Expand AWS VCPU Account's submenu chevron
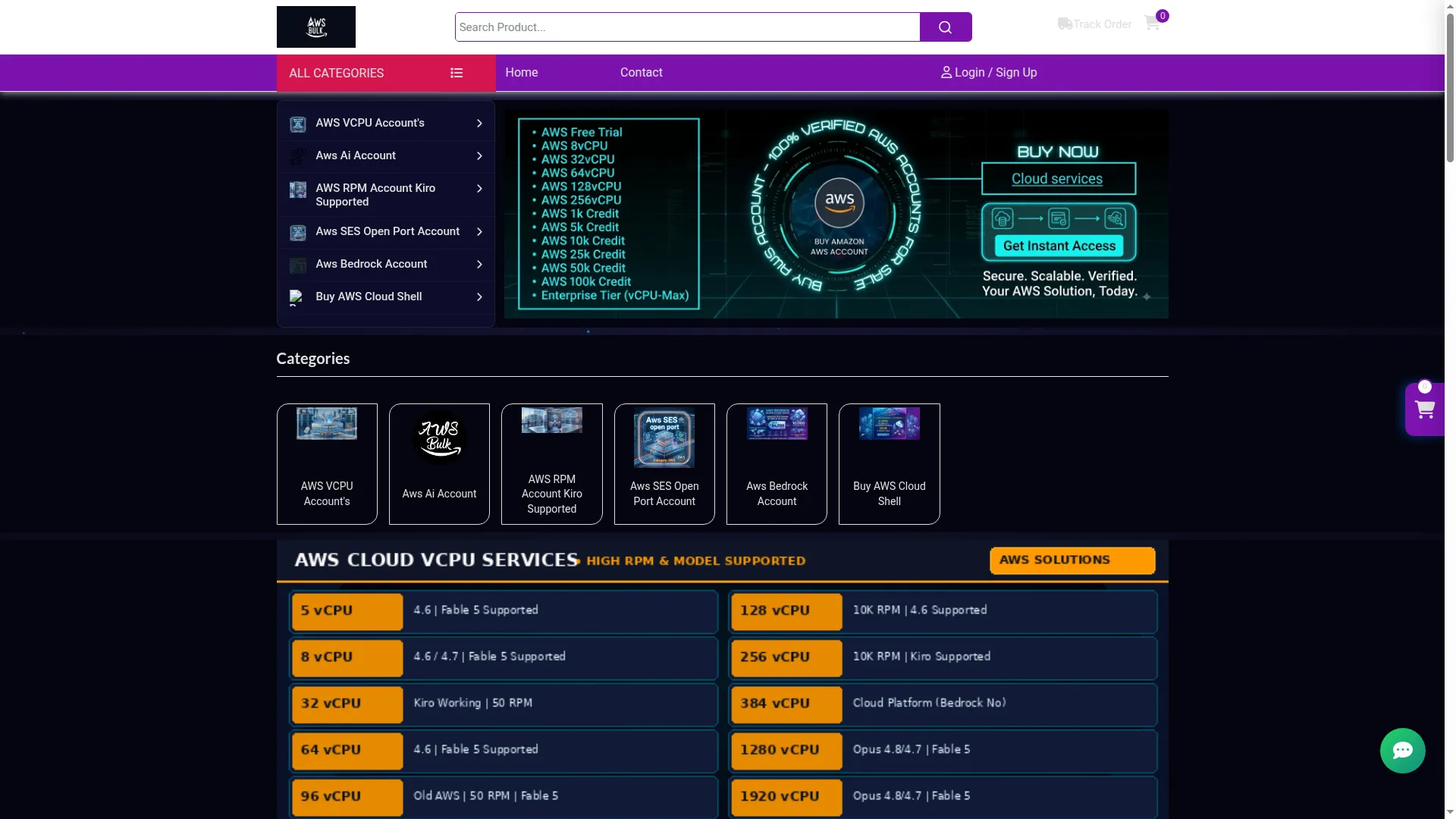The width and height of the screenshot is (1456, 819). point(479,124)
